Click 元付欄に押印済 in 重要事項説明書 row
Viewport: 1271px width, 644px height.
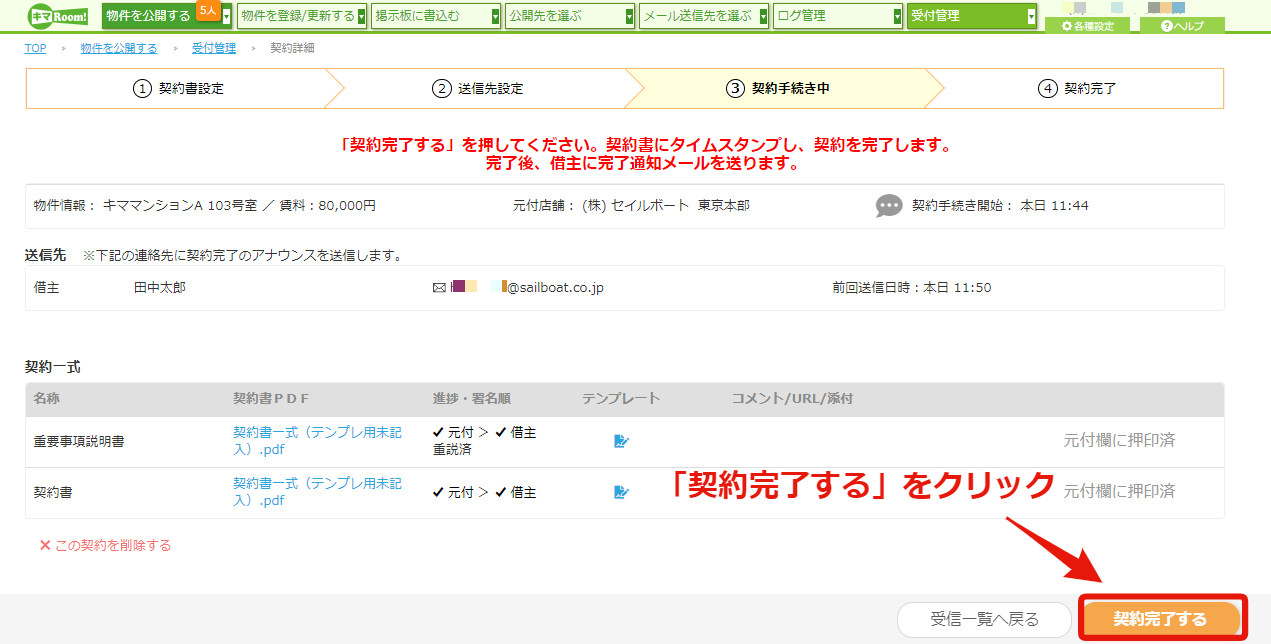(1119, 441)
